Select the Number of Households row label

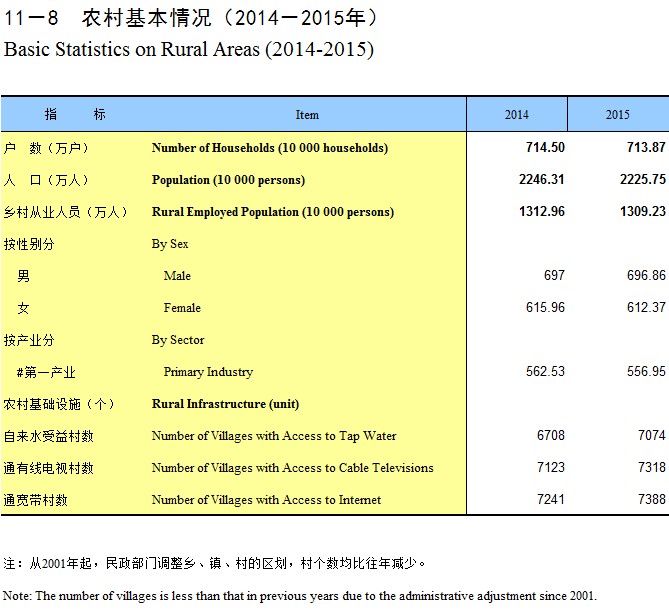coord(269,148)
